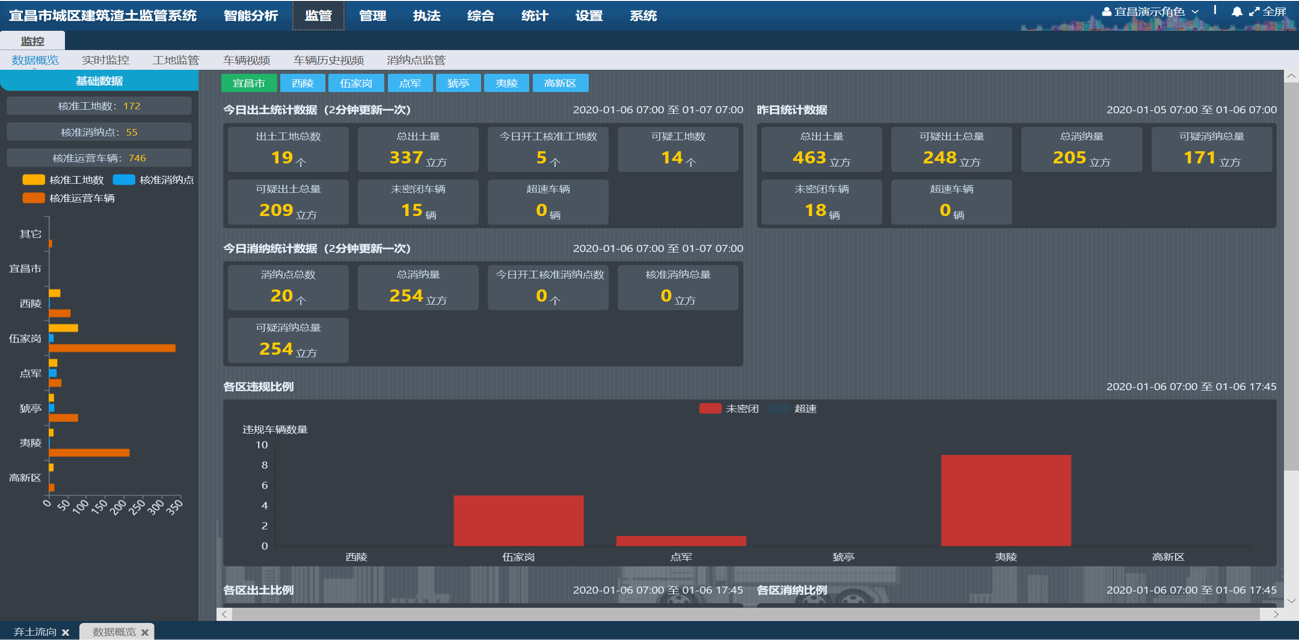Switch to the 实时监控 sub-tab
Viewport: 1299px width, 640px height.
click(105, 60)
